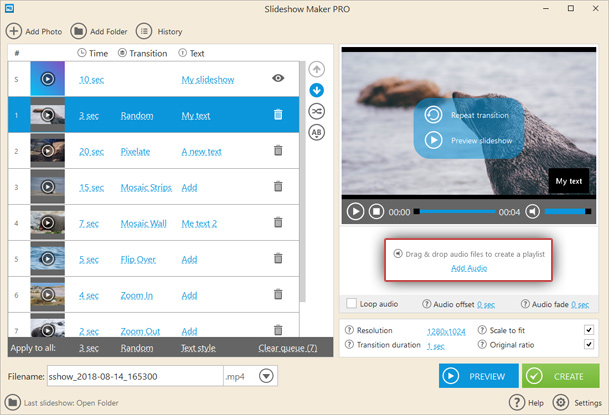Edit 'Me text 2' caption link
The image size is (609, 415).
[199, 224]
